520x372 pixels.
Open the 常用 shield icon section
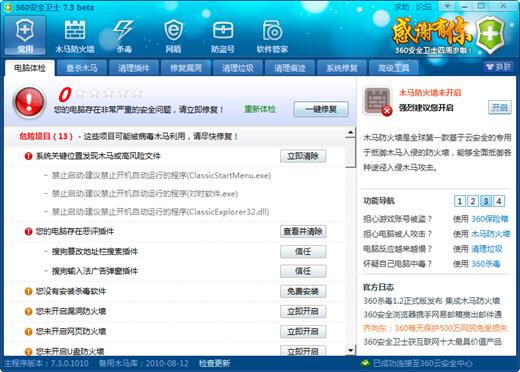click(25, 36)
